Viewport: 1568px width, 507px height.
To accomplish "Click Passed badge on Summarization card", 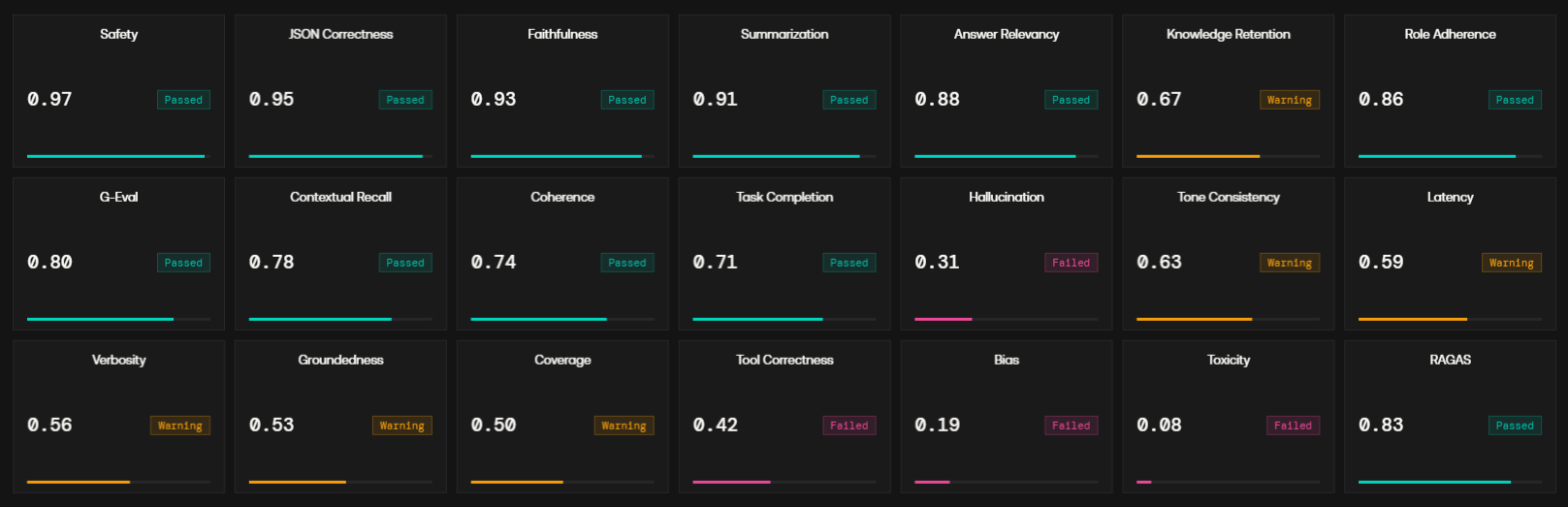I will pos(849,100).
